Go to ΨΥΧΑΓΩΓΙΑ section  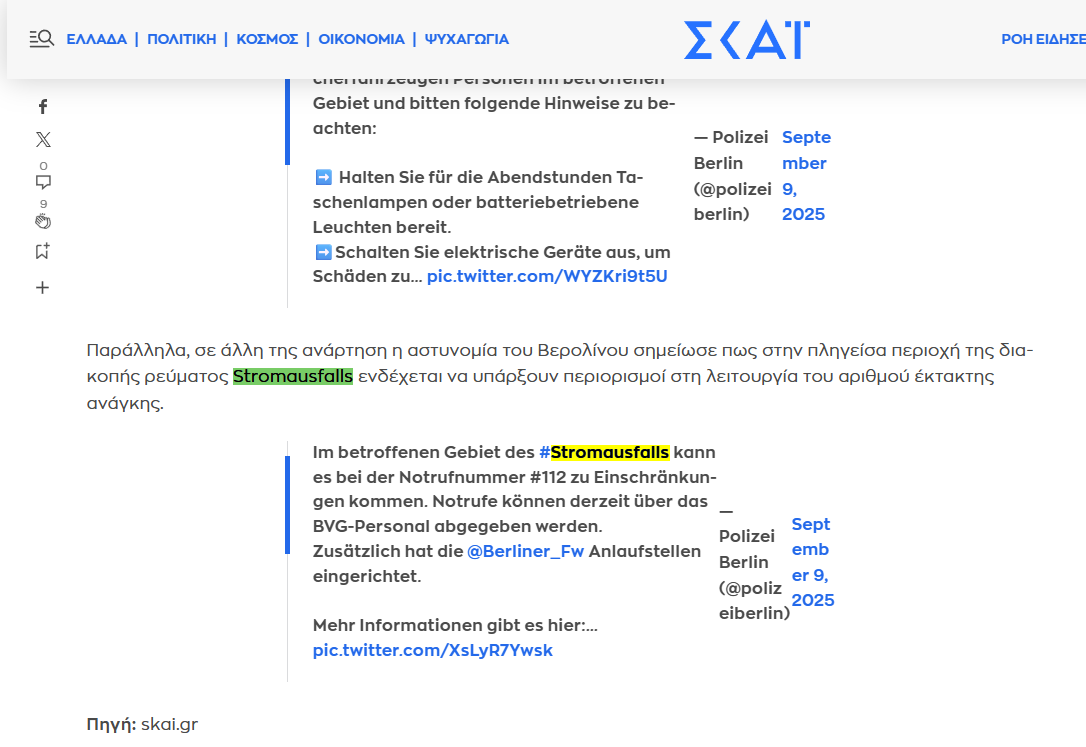coord(467,40)
